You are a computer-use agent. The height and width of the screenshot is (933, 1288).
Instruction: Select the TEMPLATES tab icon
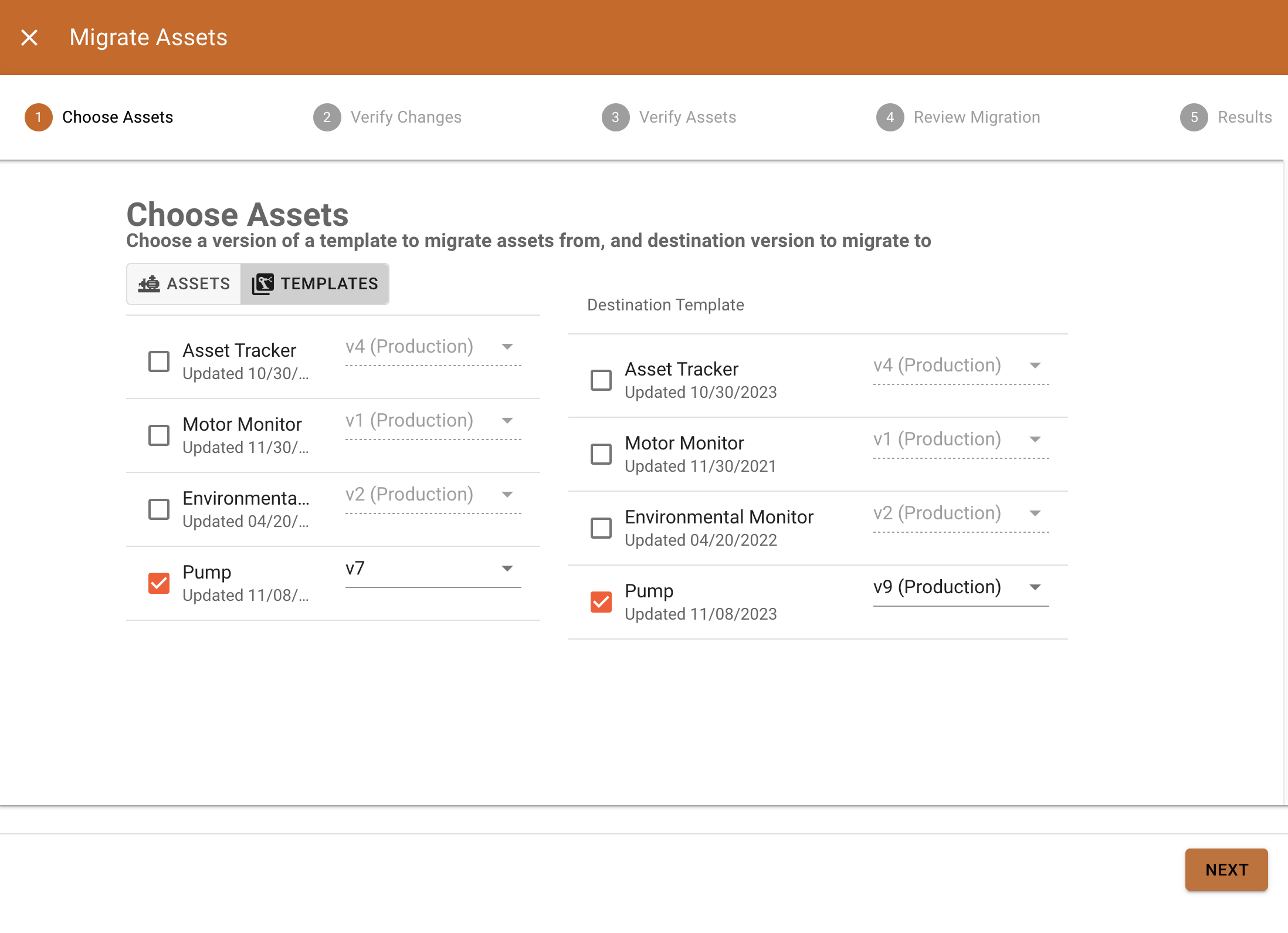click(x=263, y=283)
